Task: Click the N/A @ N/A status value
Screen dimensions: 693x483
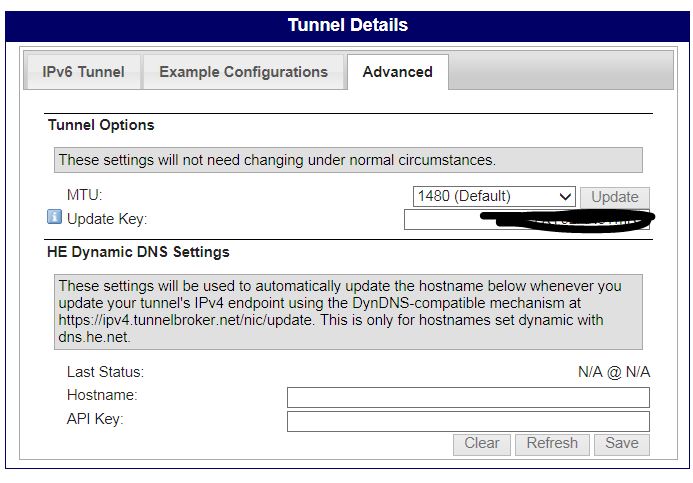Action: pos(613,372)
